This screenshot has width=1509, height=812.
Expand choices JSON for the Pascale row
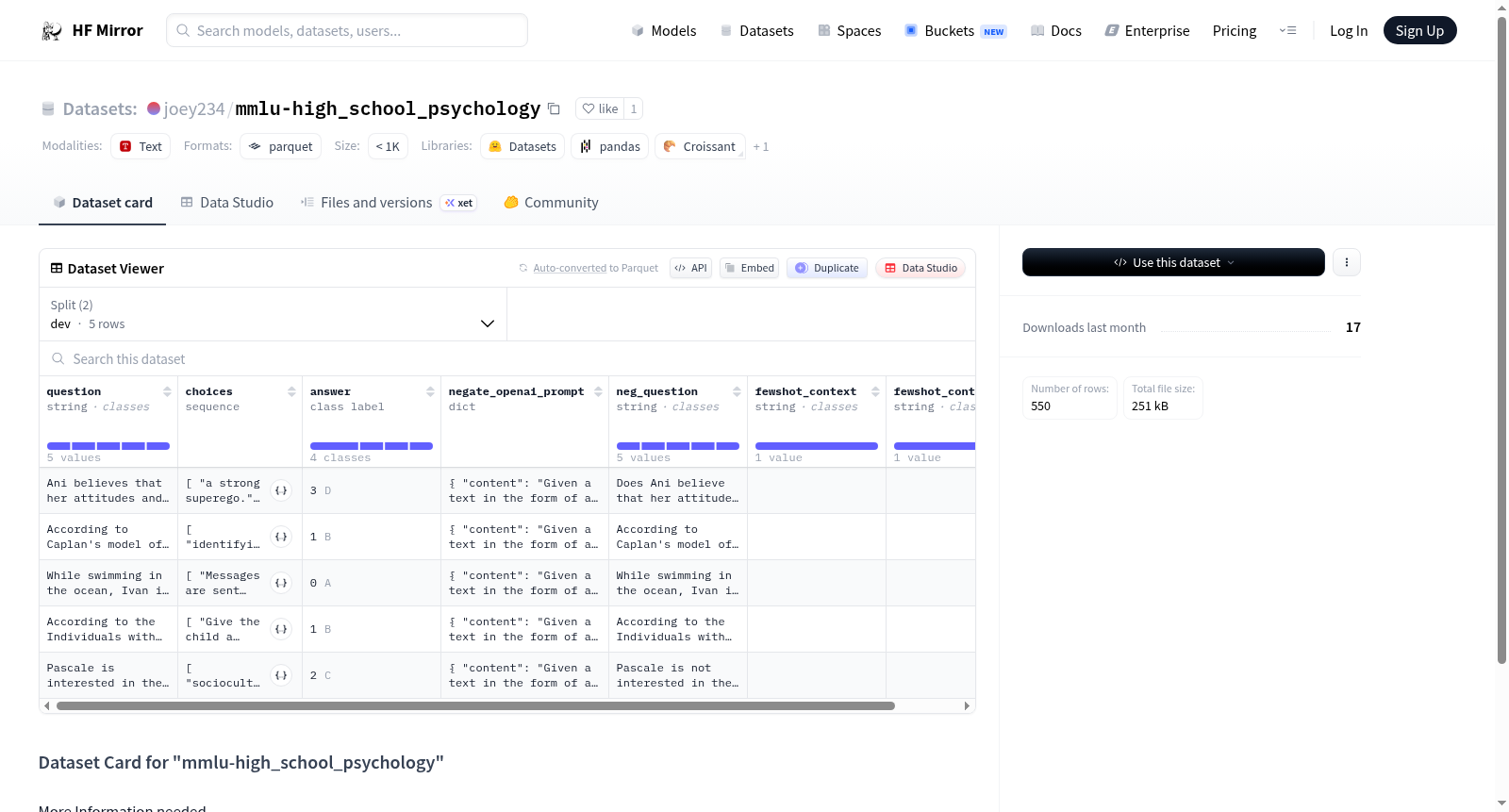(x=281, y=675)
